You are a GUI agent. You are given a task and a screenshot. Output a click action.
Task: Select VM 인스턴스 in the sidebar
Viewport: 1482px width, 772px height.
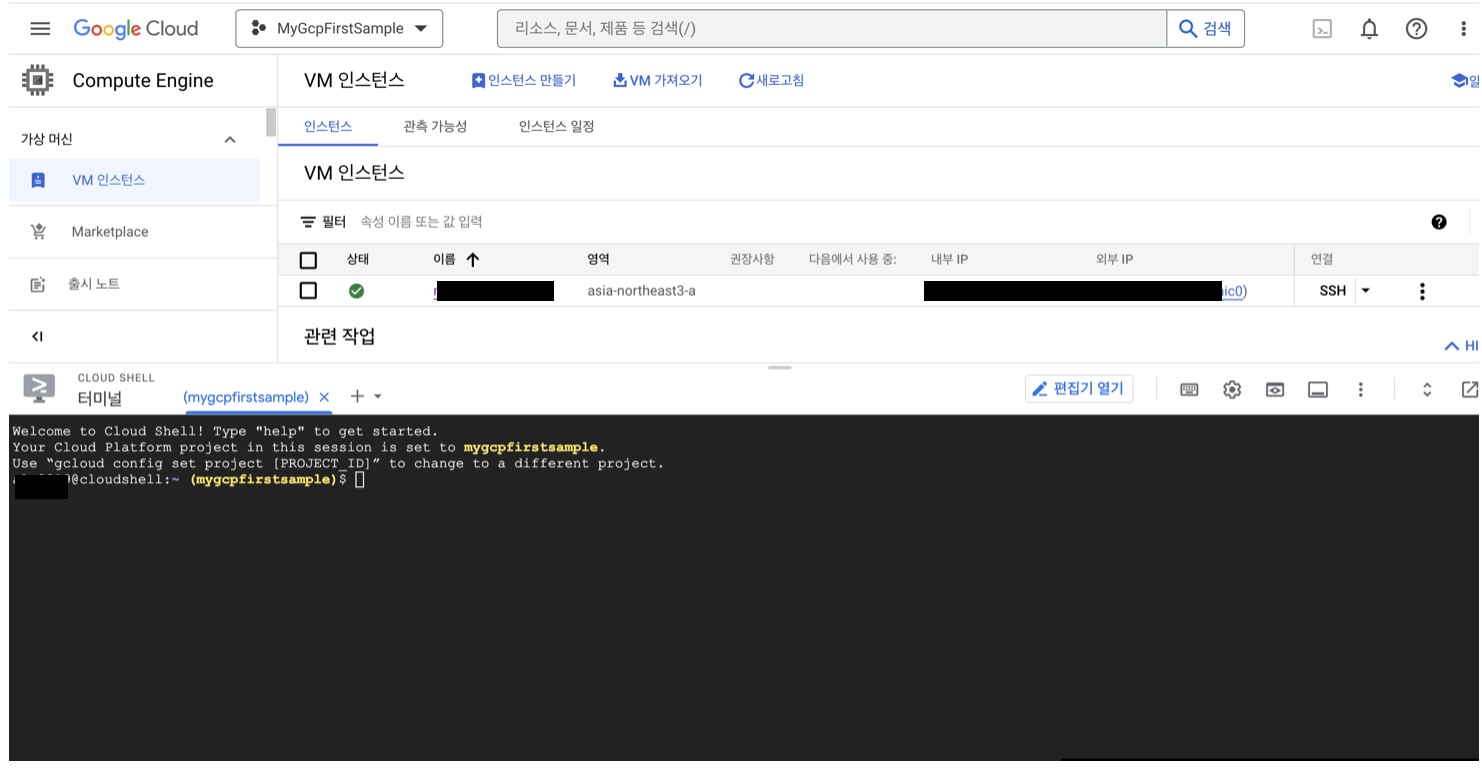tap(134, 180)
